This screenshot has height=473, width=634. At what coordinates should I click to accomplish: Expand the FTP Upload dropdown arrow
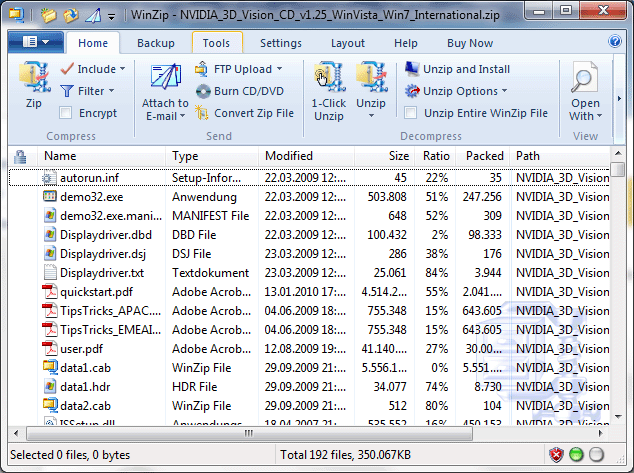pyautogui.click(x=279, y=69)
